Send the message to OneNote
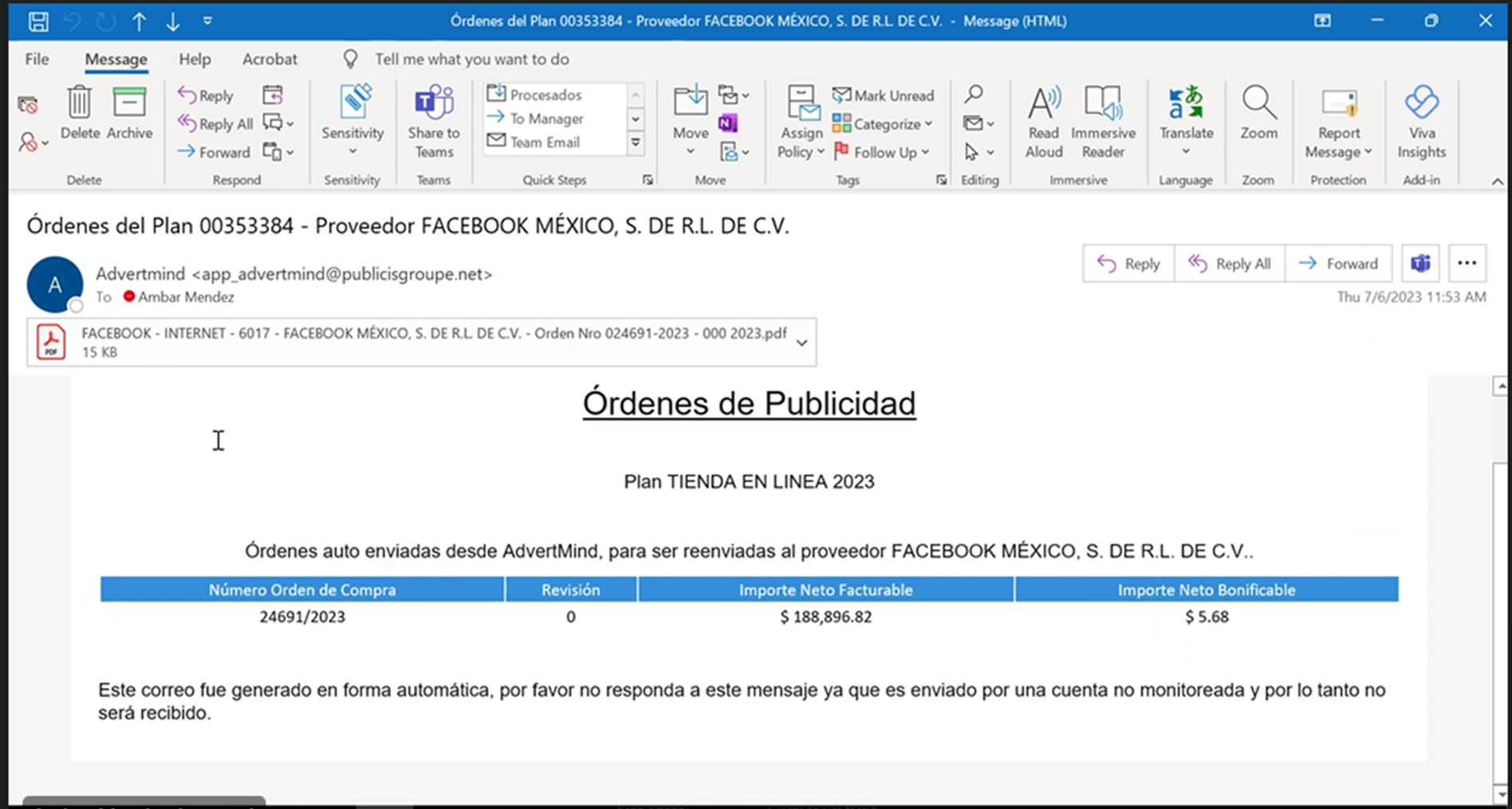This screenshot has width=1512, height=809. (x=727, y=124)
